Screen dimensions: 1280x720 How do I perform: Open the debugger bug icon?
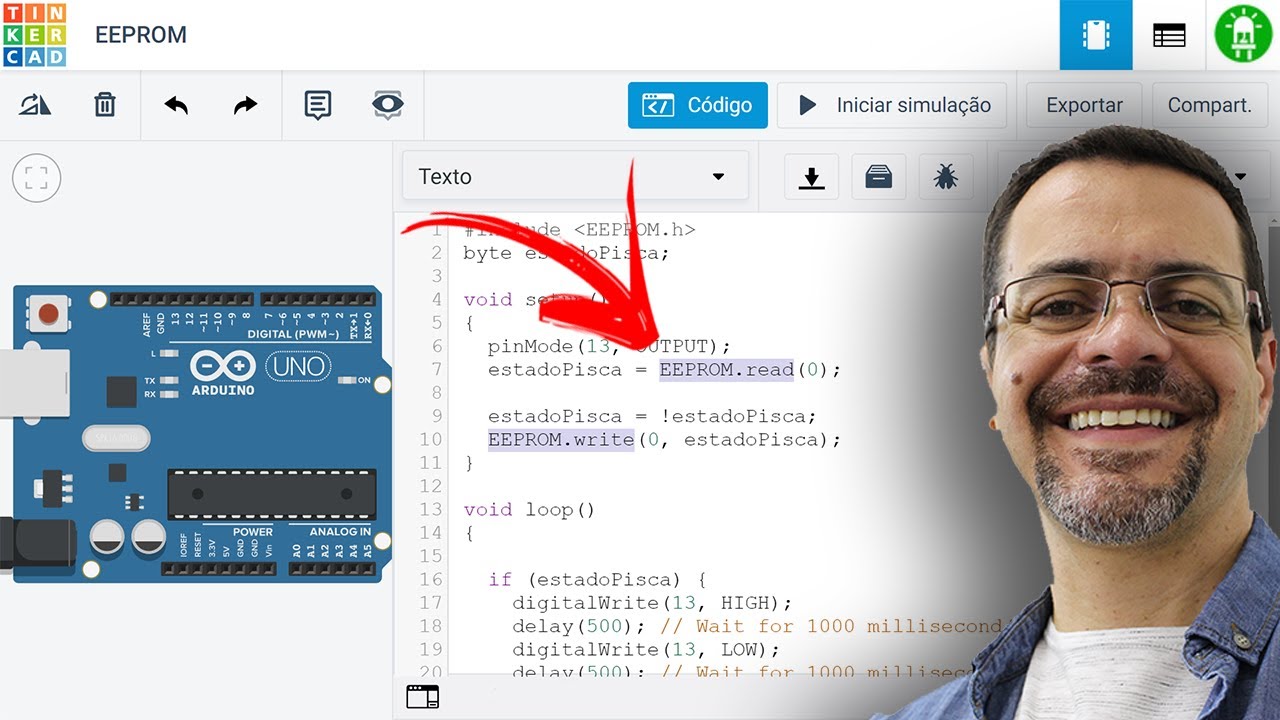(945, 177)
